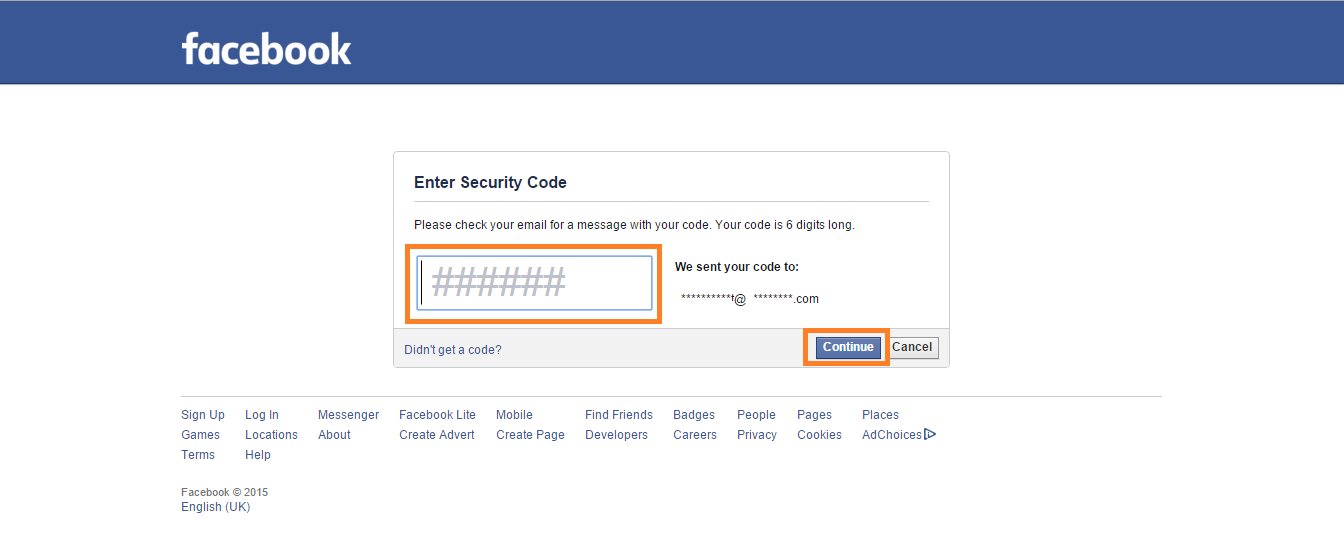Open the Cookies link
1344x557 pixels.
[x=819, y=435]
